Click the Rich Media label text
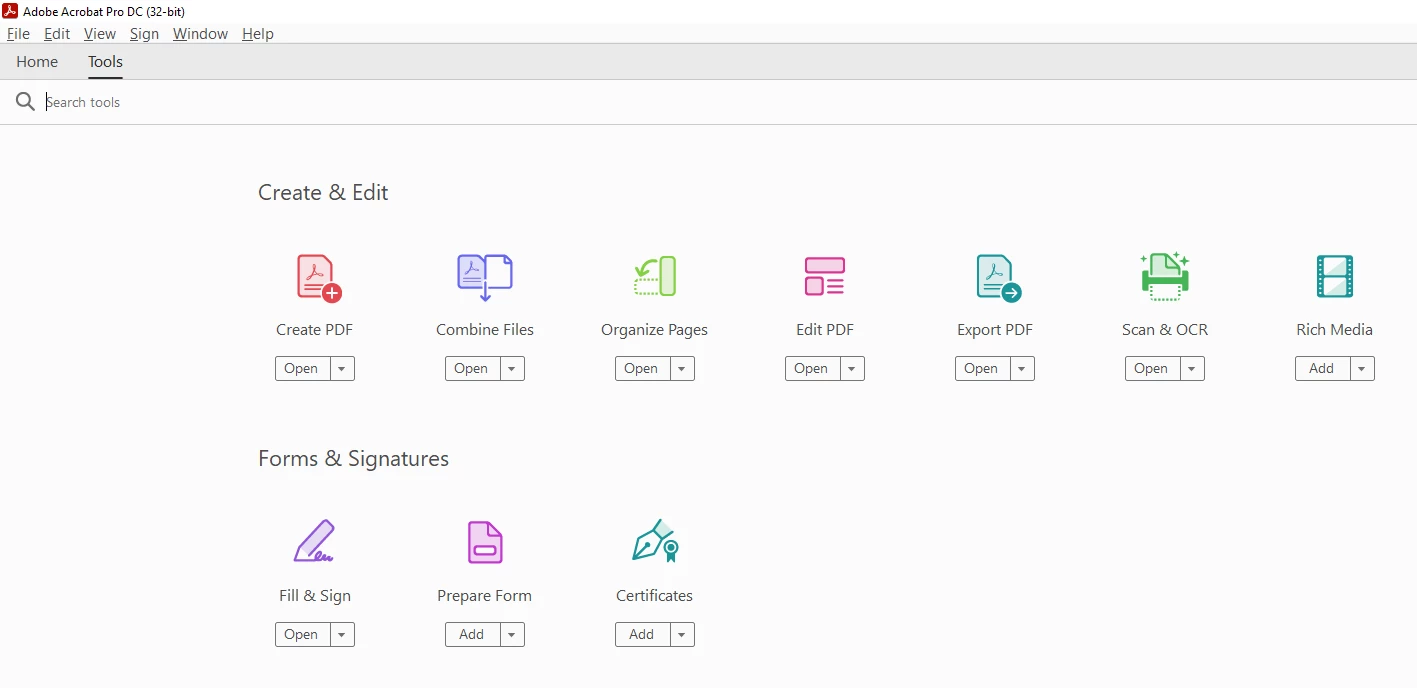 pos(1334,330)
